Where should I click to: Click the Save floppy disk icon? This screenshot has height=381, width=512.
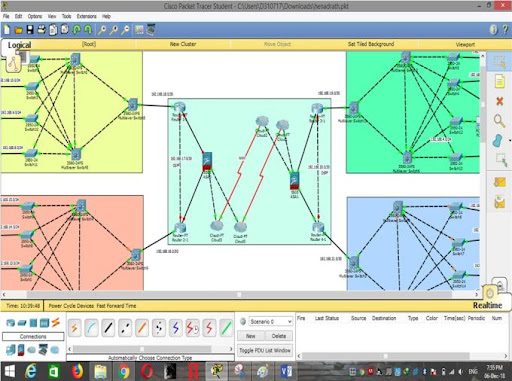(x=30, y=30)
